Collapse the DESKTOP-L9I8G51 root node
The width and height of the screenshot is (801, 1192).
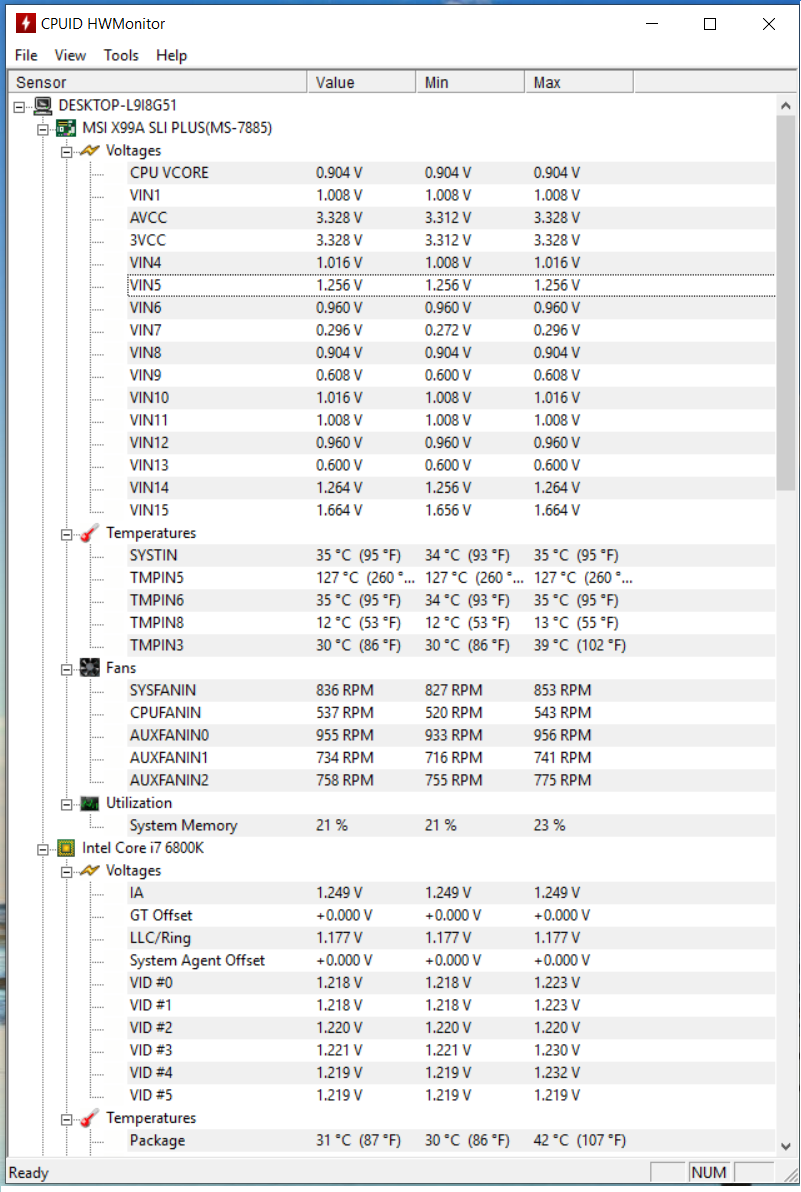(20, 106)
